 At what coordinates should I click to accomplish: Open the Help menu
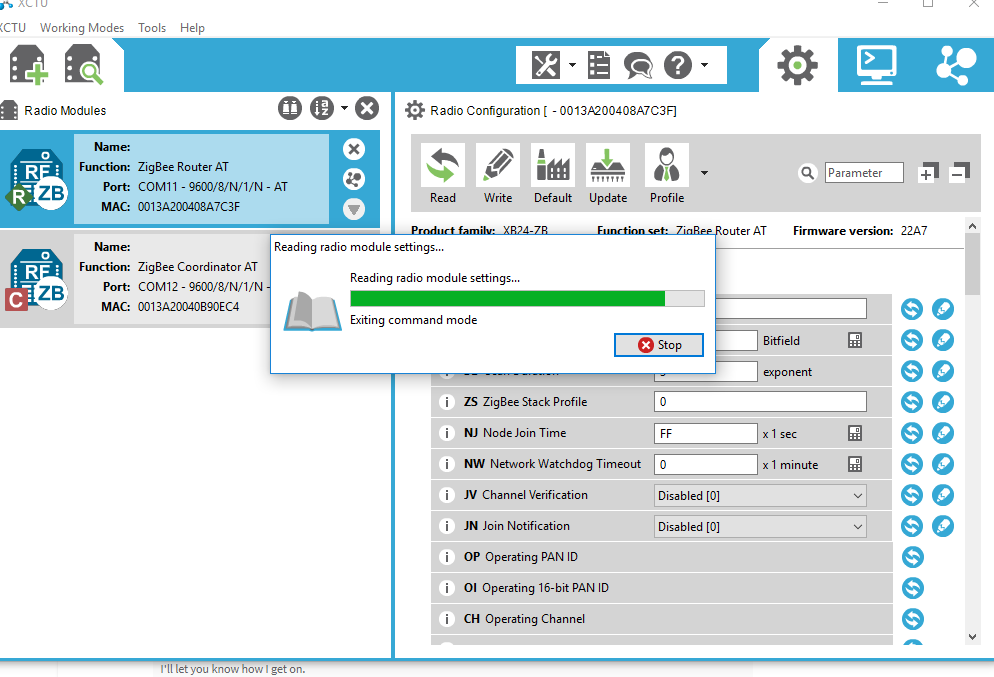pos(192,28)
